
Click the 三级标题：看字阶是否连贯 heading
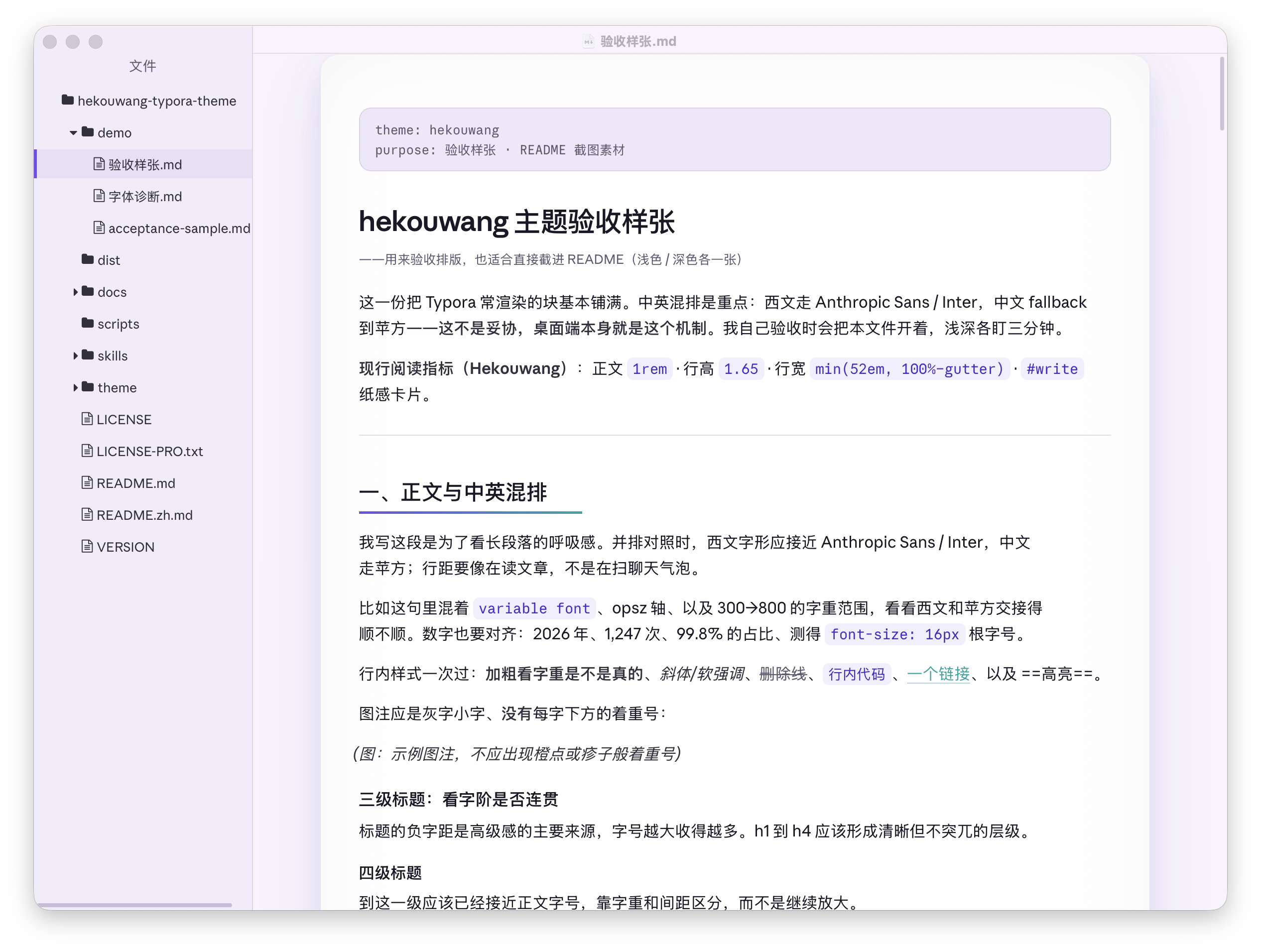click(458, 799)
